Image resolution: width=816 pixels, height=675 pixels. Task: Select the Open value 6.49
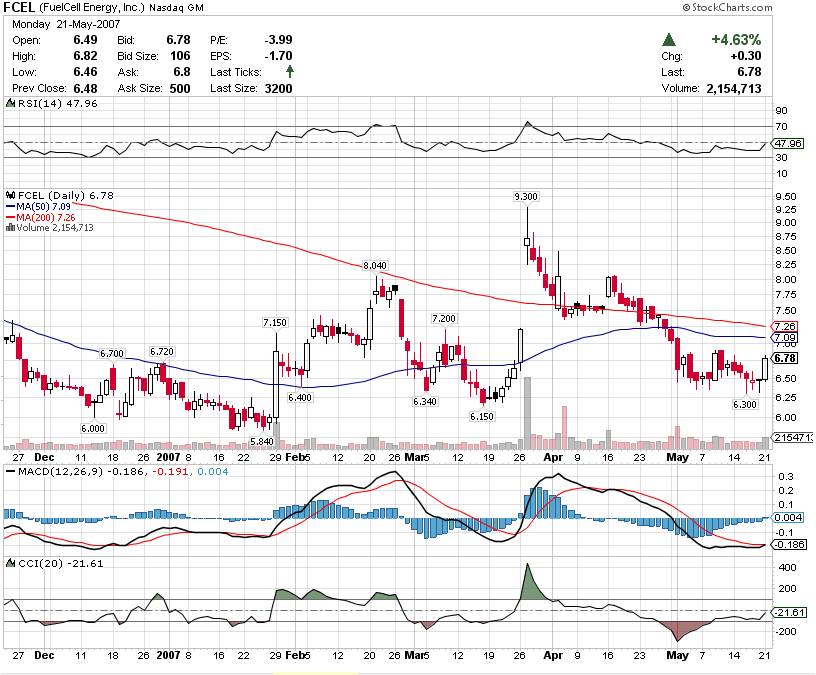pyautogui.click(x=85, y=40)
